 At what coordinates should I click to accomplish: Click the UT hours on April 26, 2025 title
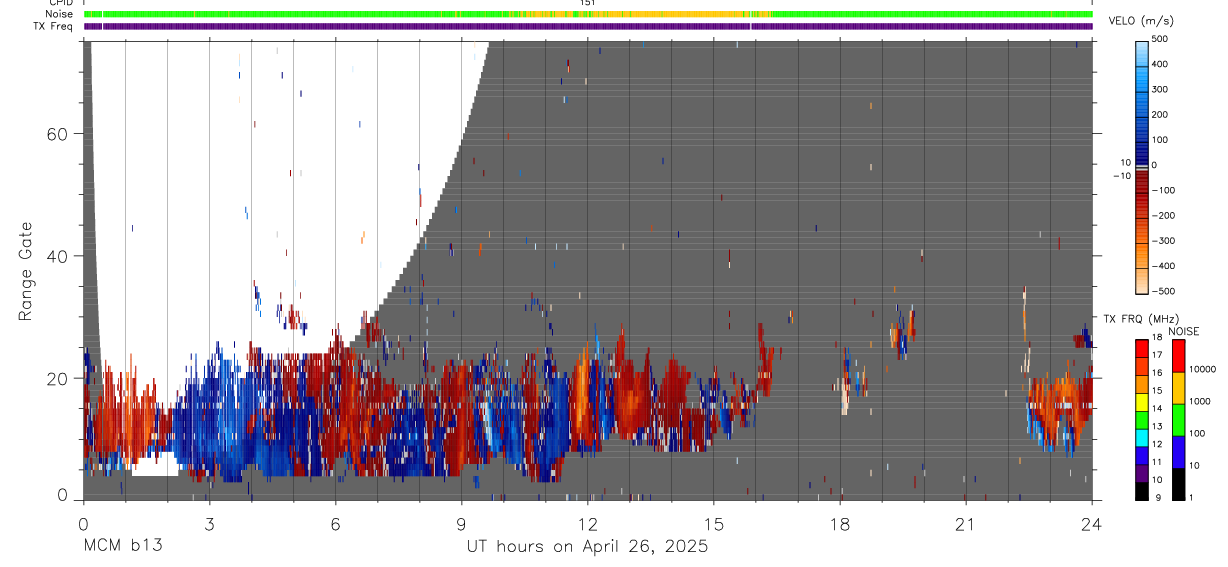[x=587, y=547]
